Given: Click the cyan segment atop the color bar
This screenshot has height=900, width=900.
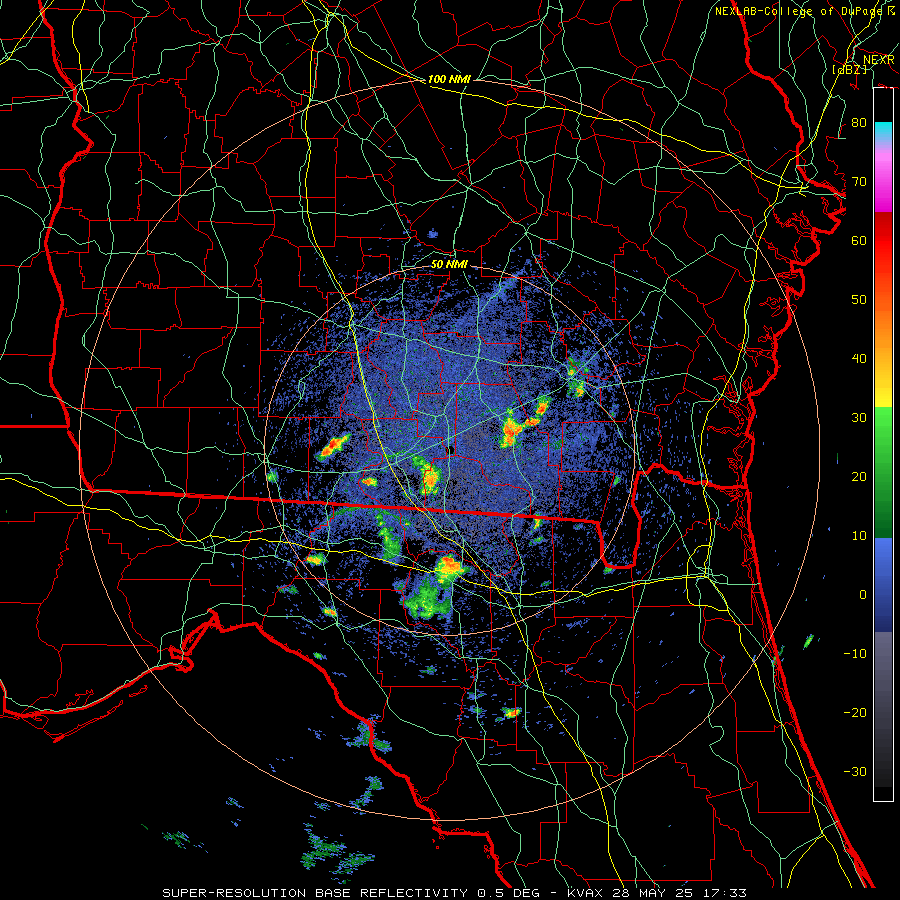Looking at the screenshot, I should 883,133.
